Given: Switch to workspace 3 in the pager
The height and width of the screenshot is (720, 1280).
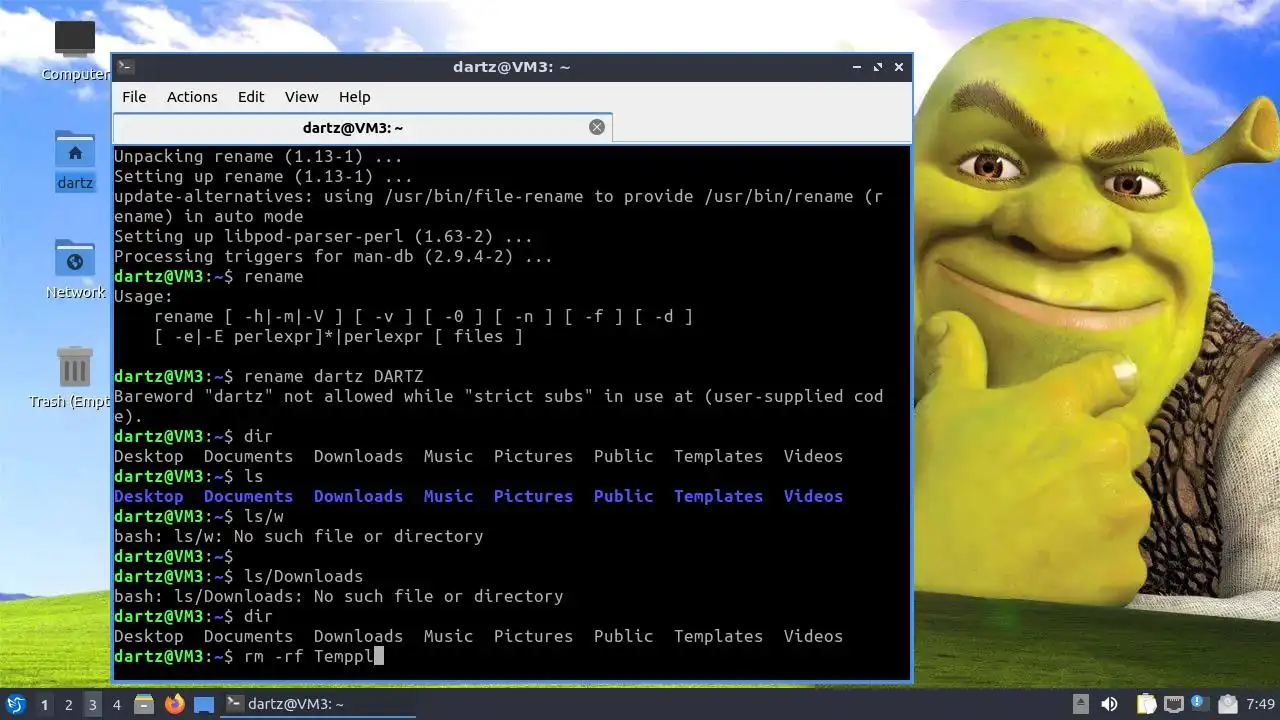Looking at the screenshot, I should [92, 705].
